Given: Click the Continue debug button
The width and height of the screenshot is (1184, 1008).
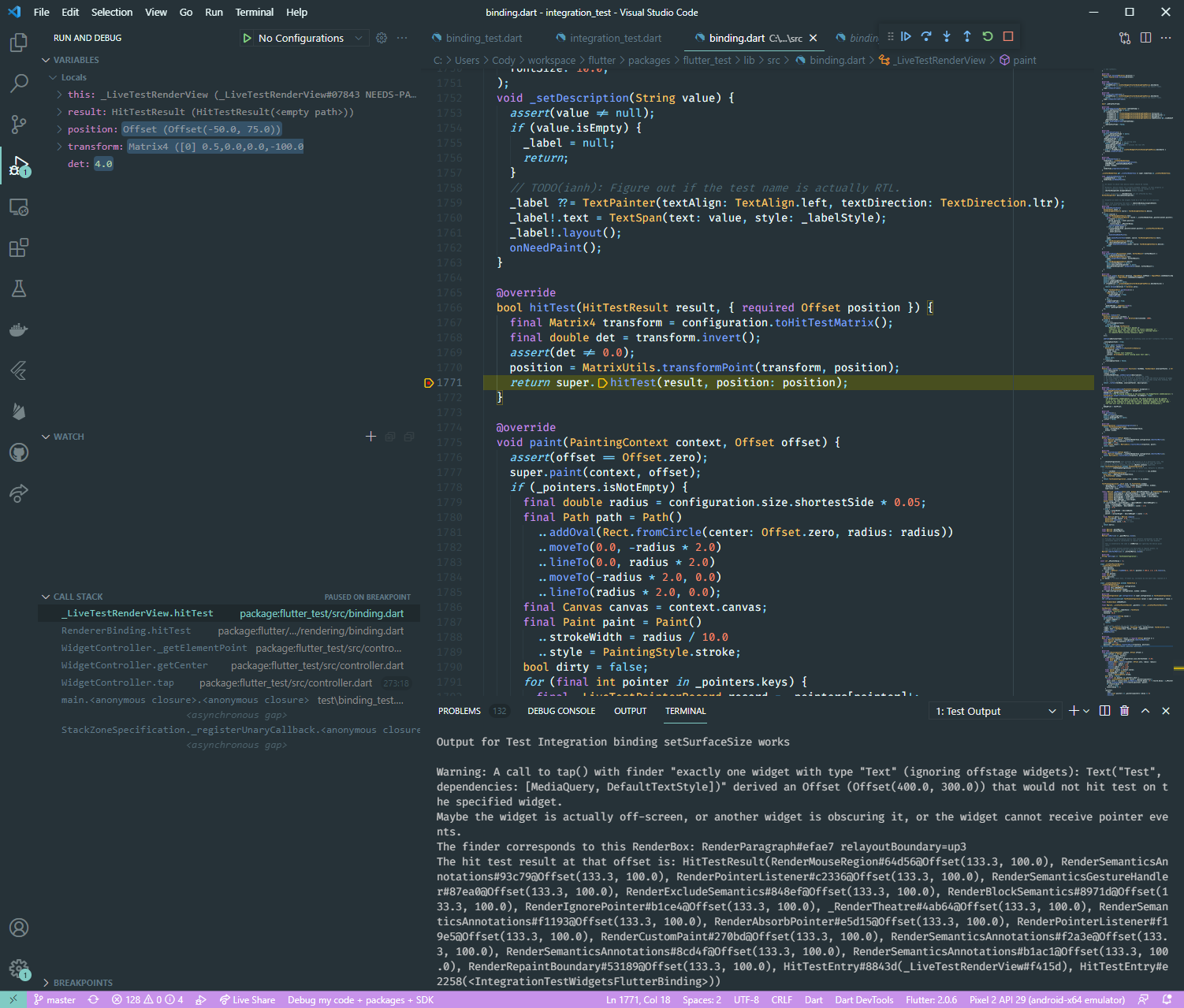Looking at the screenshot, I should (906, 36).
